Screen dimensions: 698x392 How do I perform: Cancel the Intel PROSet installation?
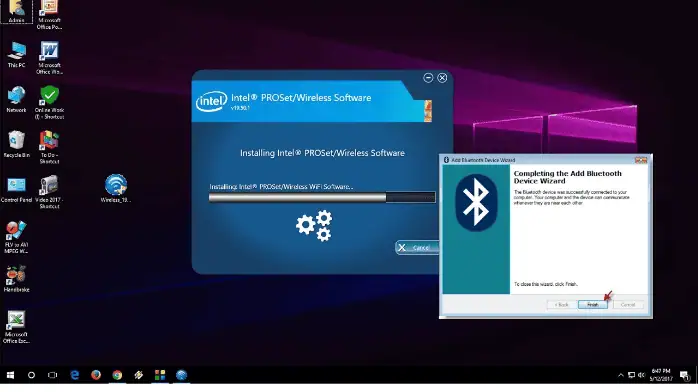(417, 247)
